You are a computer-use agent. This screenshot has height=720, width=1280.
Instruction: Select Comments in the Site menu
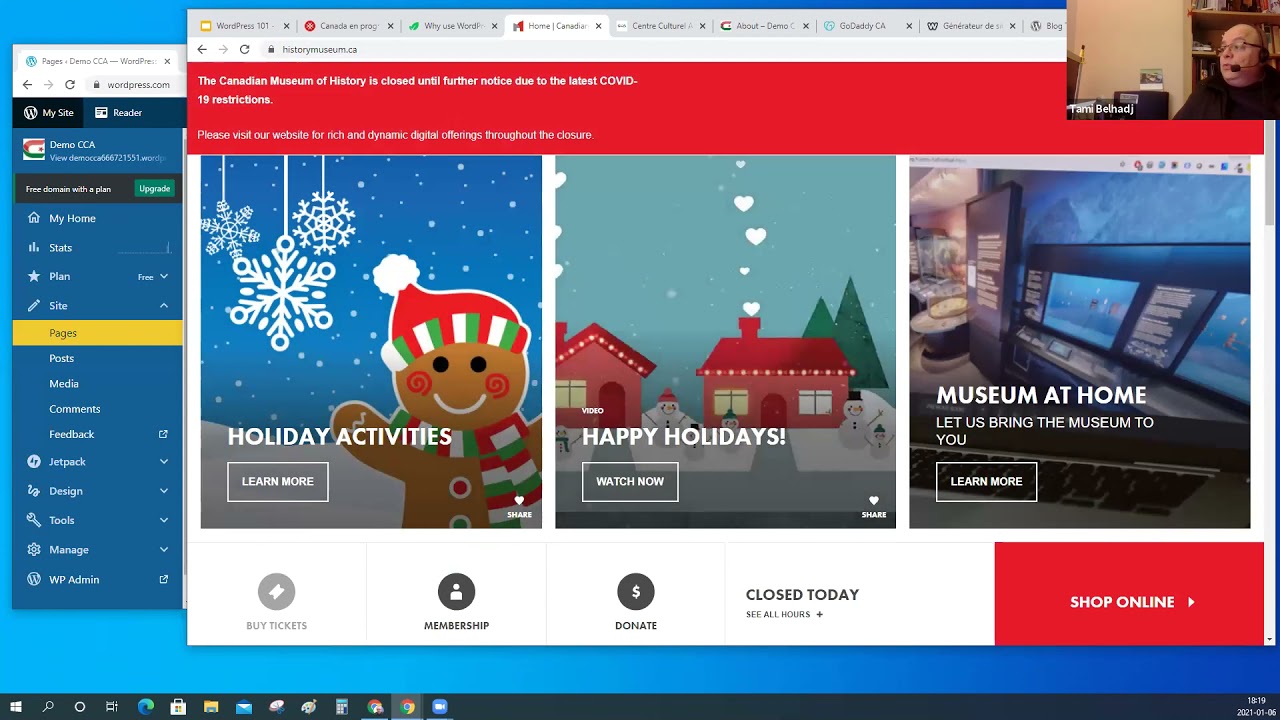(75, 409)
